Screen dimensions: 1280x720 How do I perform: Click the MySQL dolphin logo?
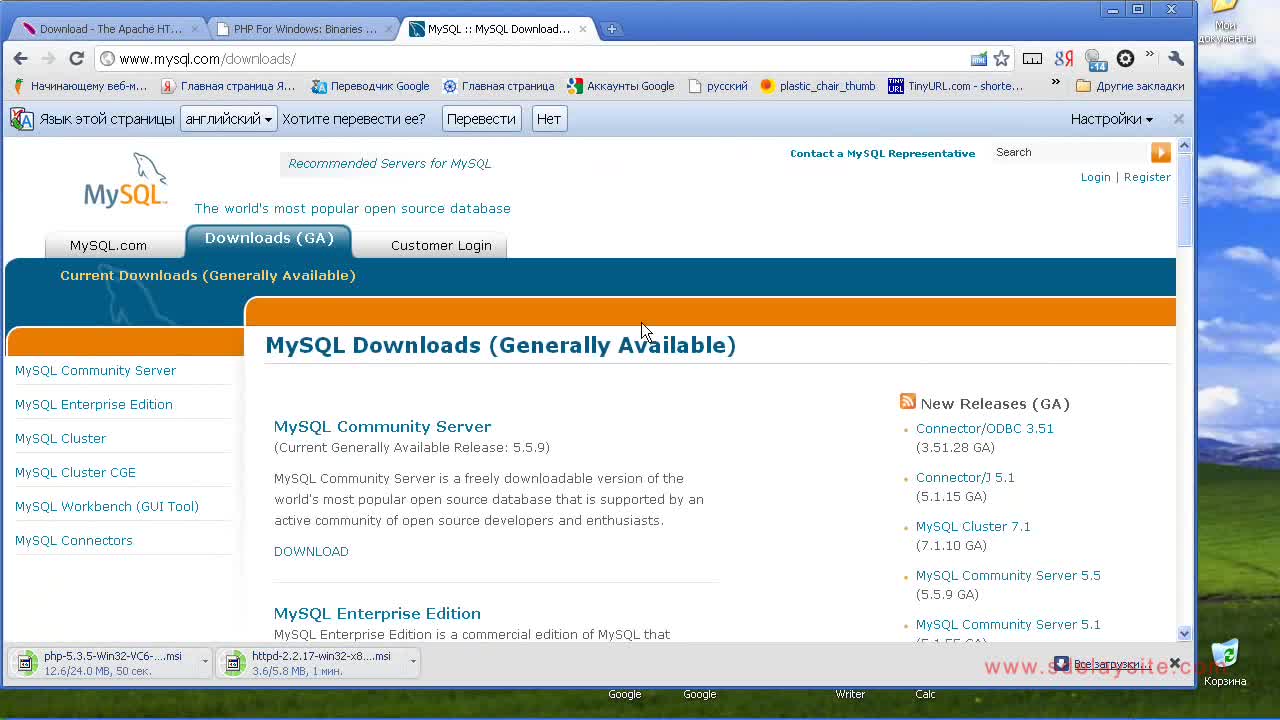tap(126, 181)
